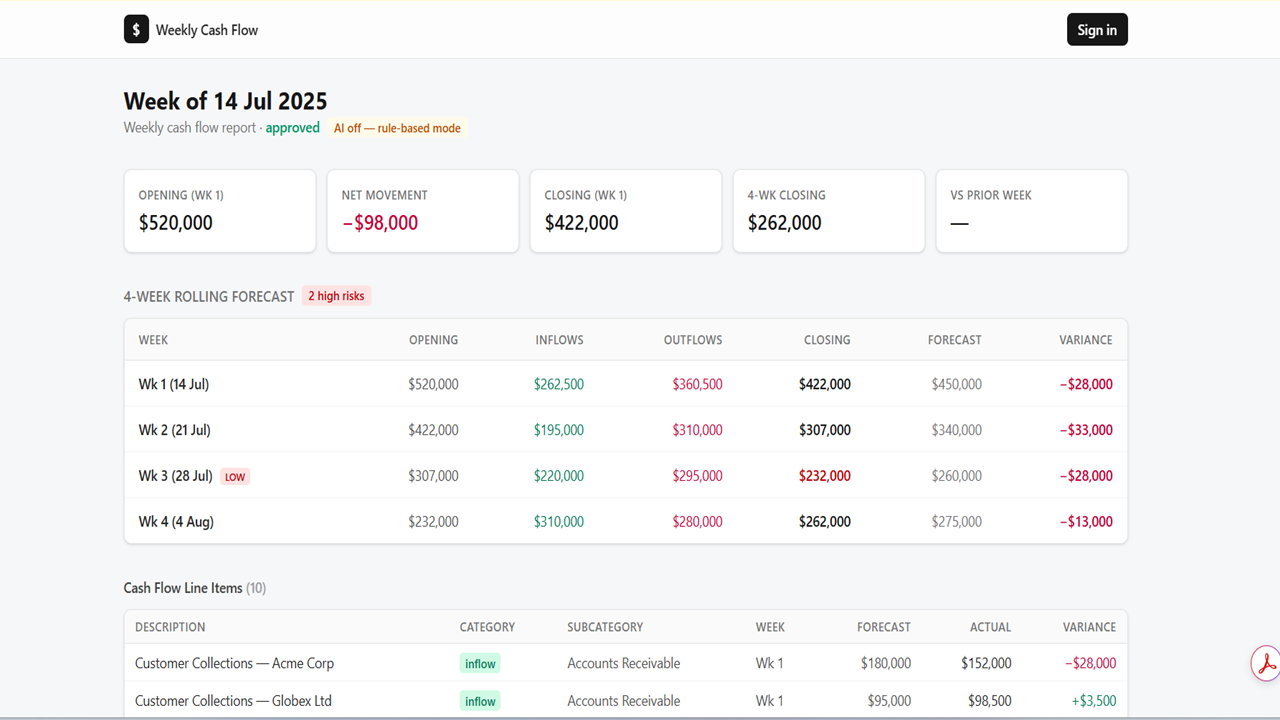Click the 2 high risks badge
The image size is (1280, 720).
click(x=336, y=296)
